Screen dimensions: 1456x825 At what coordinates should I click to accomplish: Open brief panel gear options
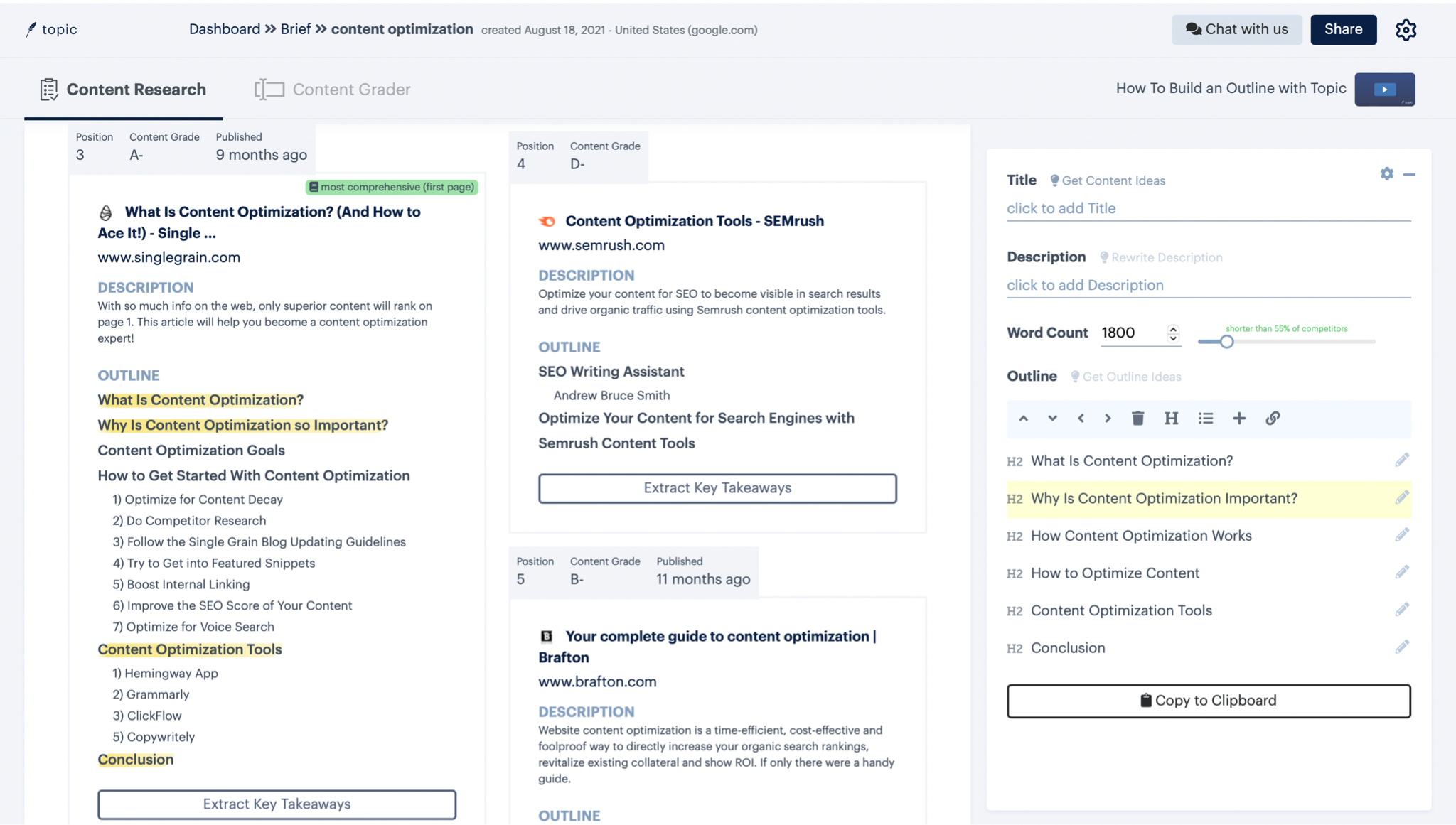[1386, 174]
